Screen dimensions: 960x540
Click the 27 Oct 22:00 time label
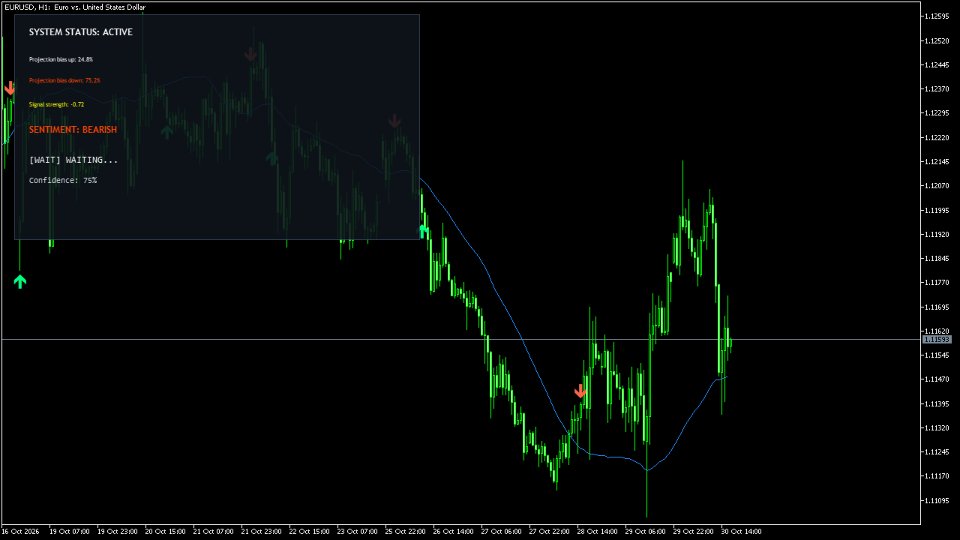(549, 531)
